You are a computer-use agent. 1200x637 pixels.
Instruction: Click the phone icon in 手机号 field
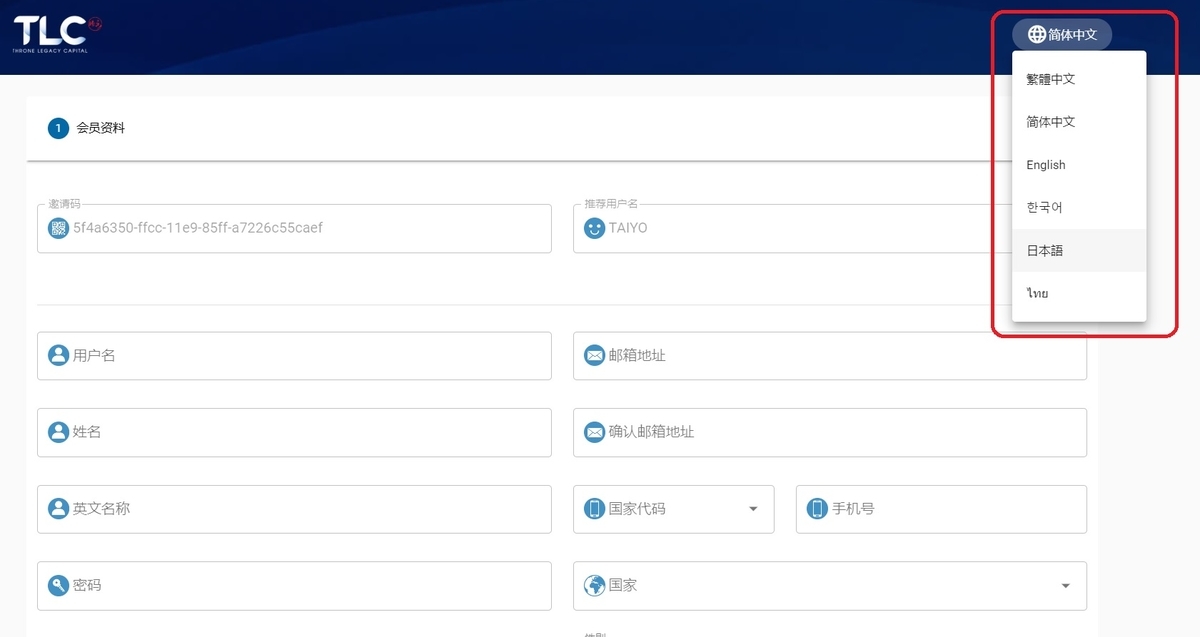click(x=818, y=508)
